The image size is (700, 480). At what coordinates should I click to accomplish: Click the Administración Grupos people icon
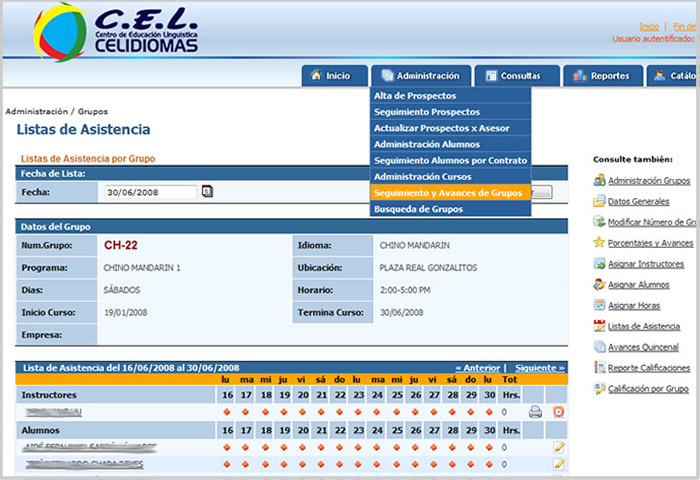pos(599,180)
